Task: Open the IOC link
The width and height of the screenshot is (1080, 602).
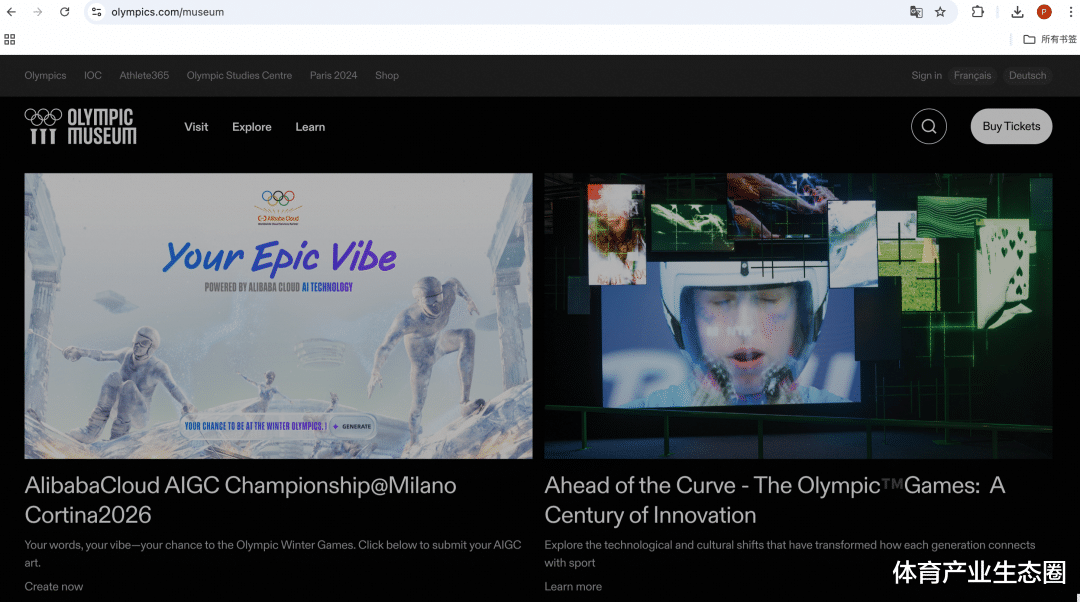Action: tap(93, 75)
